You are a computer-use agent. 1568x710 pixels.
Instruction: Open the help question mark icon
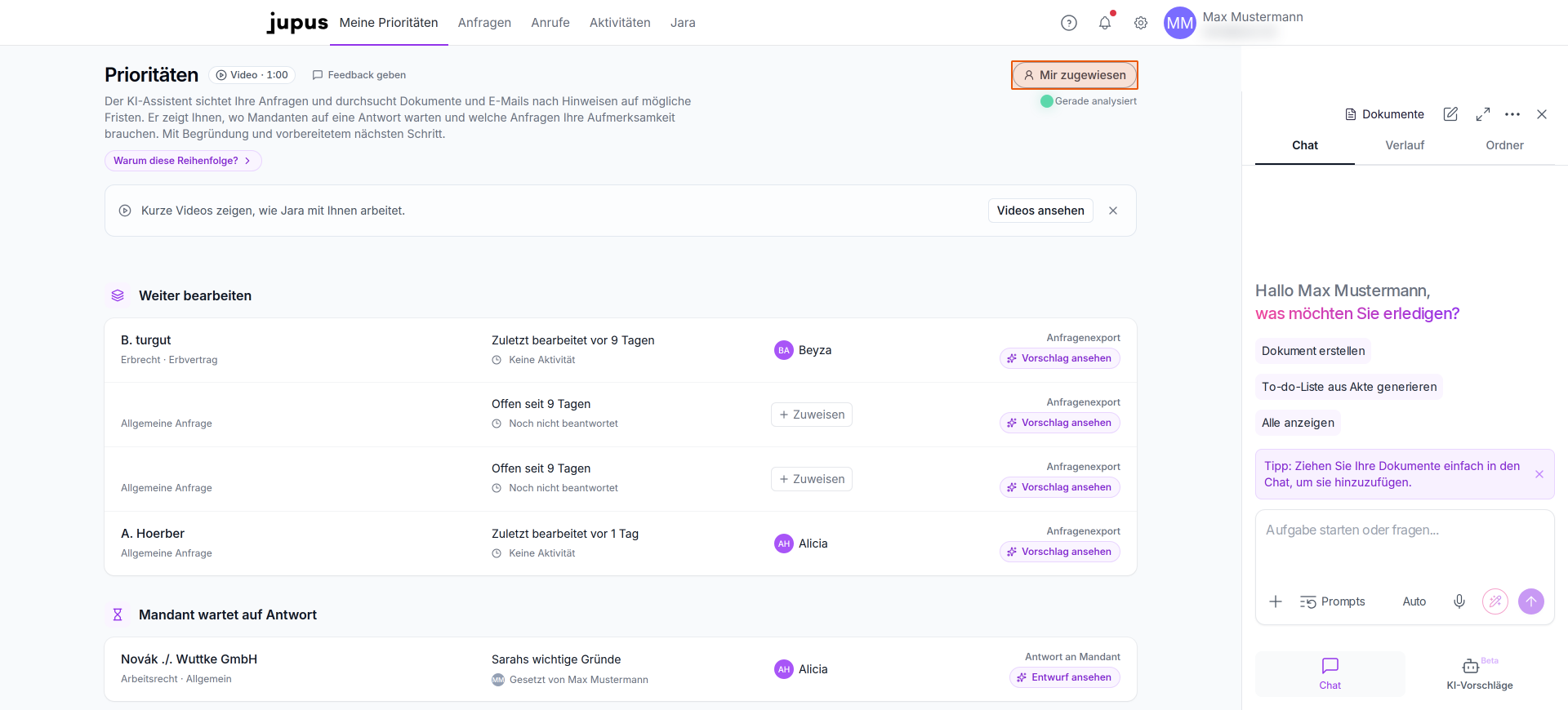1068,23
